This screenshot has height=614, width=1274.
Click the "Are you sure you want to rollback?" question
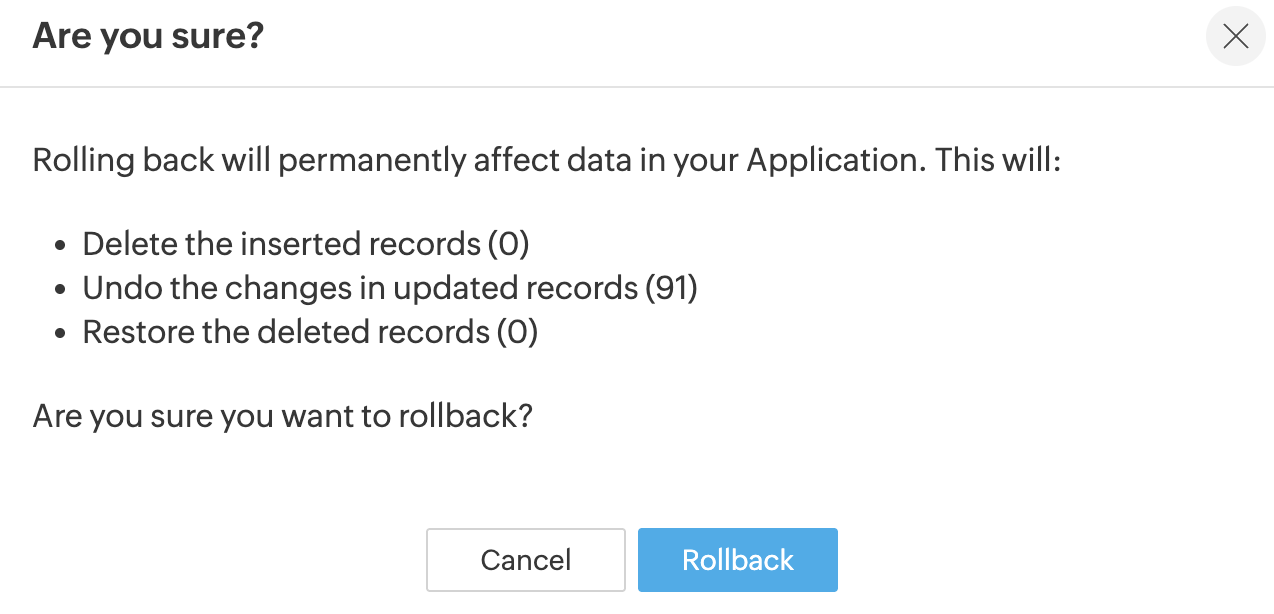pyautogui.click(x=282, y=415)
